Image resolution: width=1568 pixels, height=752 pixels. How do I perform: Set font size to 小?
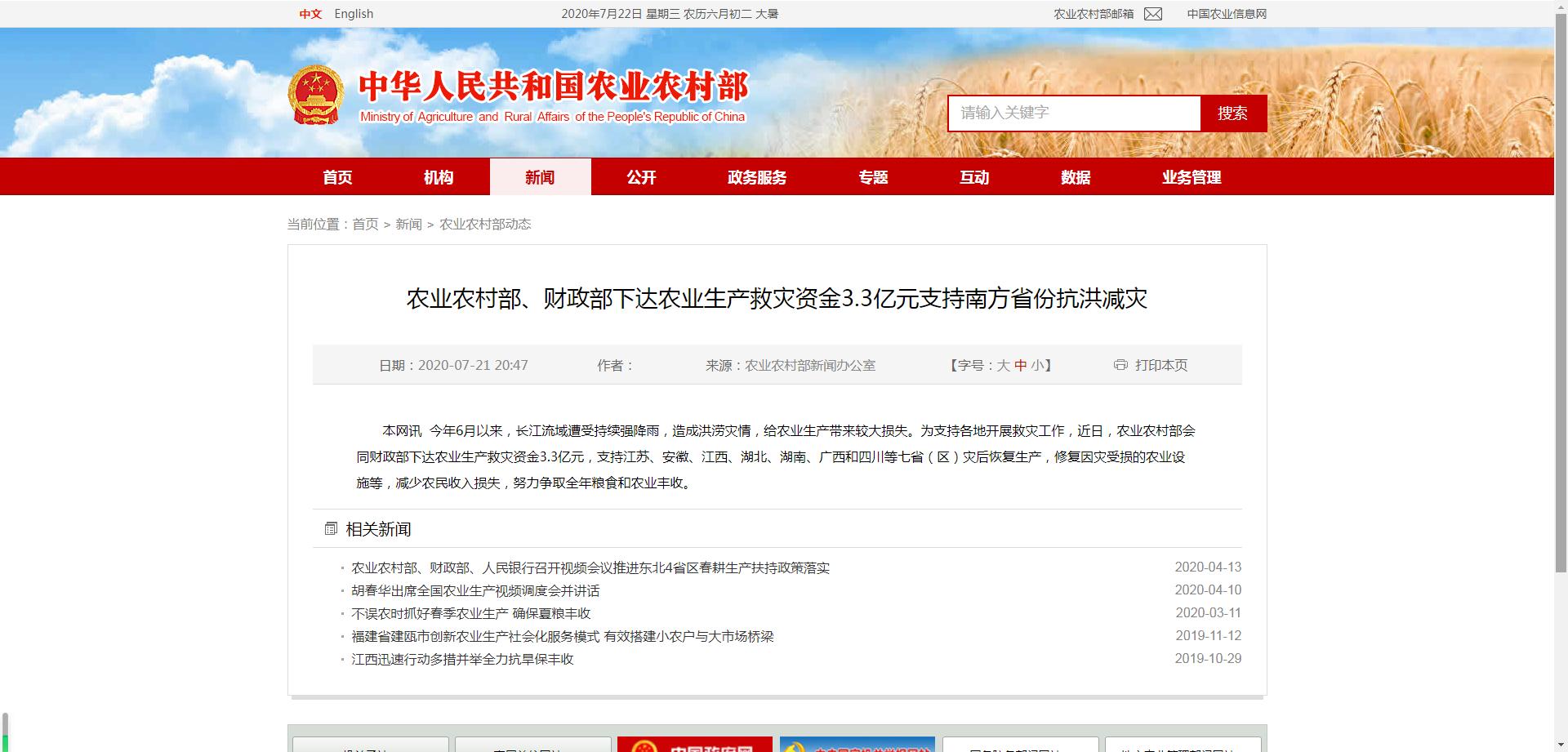pos(1036,366)
